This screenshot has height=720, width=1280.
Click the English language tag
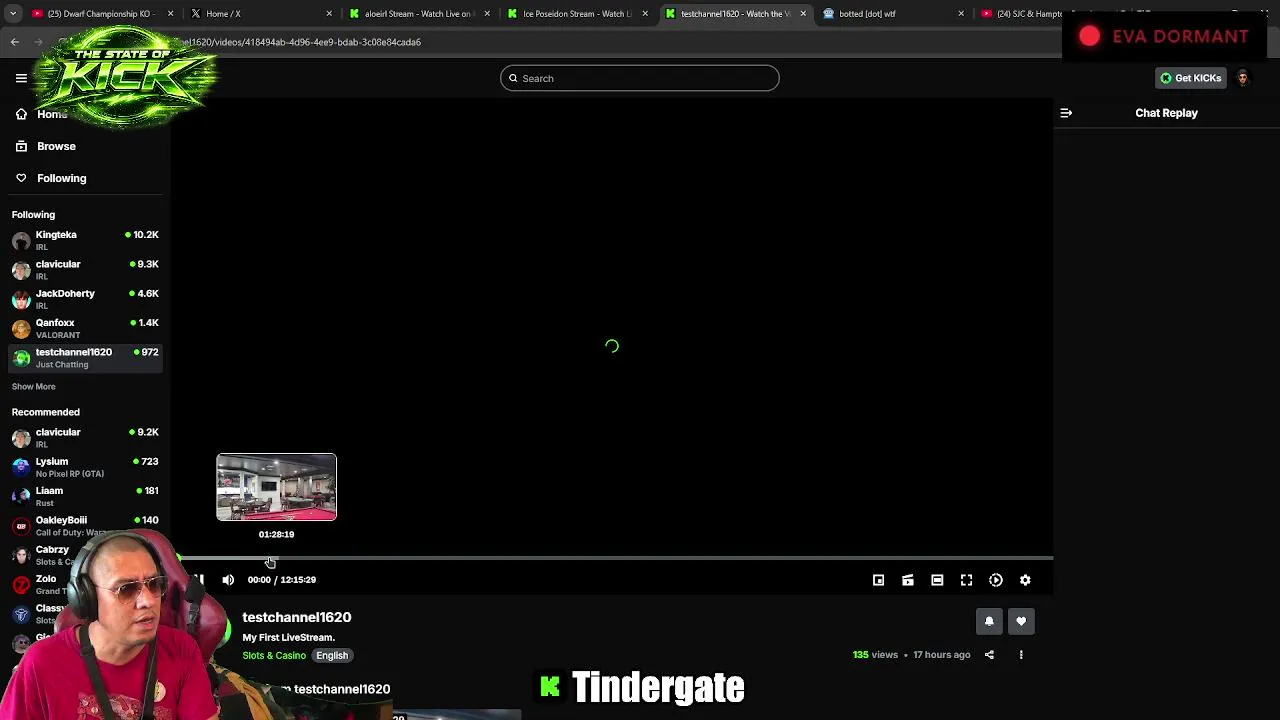point(332,656)
